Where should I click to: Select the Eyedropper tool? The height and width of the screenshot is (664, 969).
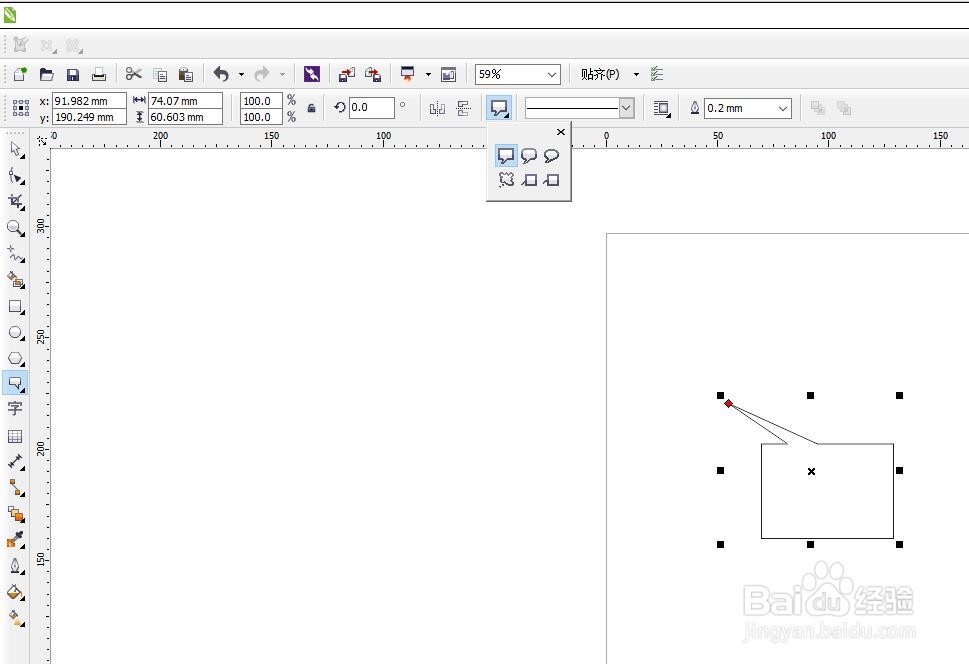tap(16, 540)
